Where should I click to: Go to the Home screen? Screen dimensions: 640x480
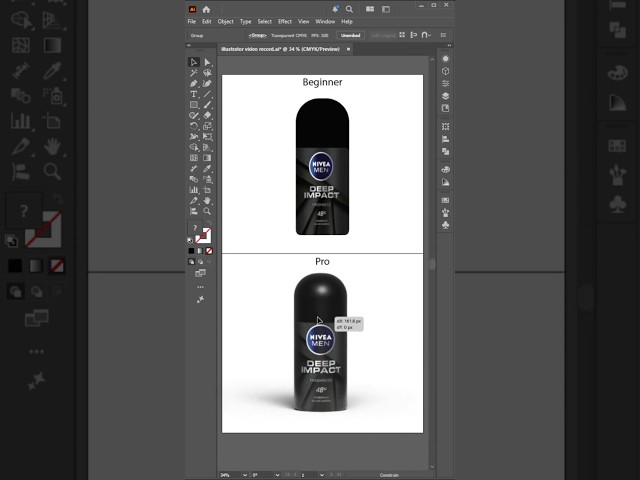click(206, 9)
